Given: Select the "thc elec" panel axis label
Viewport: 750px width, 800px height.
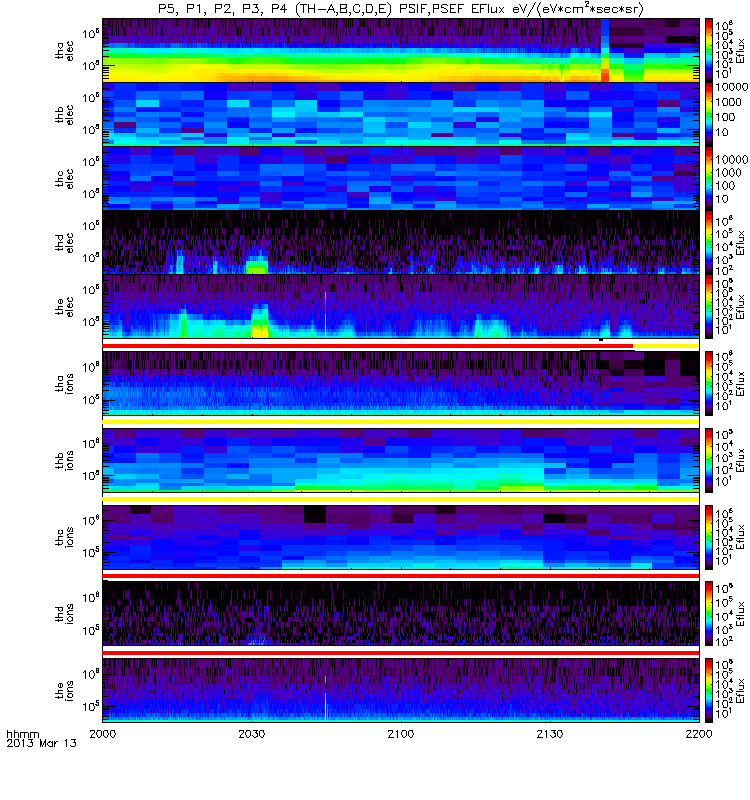Looking at the screenshot, I should coord(64,178).
